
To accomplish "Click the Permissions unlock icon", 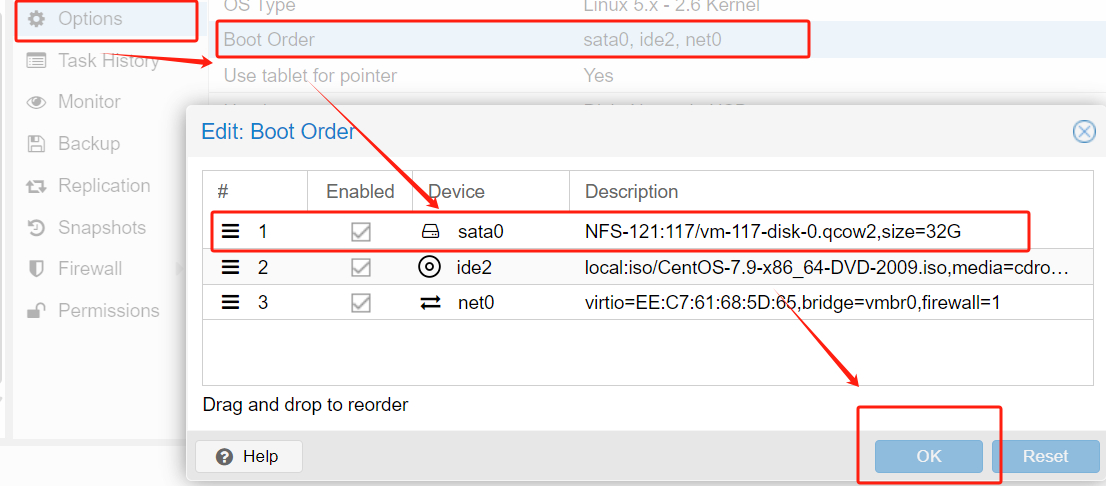I will pyautogui.click(x=36, y=310).
